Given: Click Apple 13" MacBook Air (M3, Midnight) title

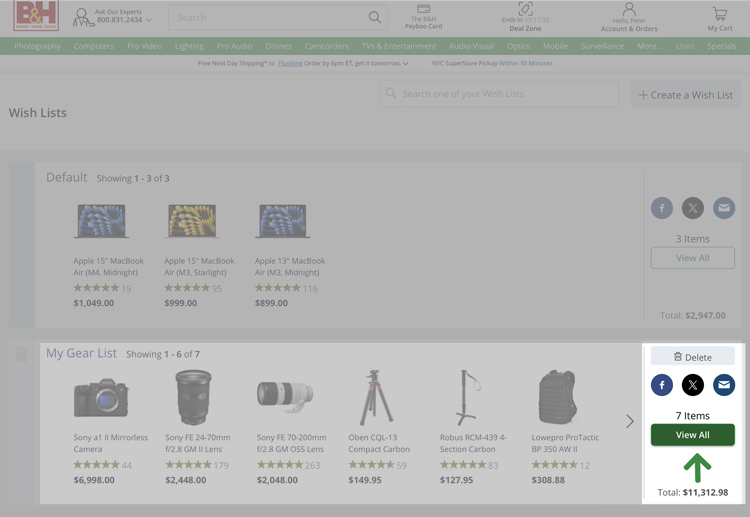Looking at the screenshot, I should click(290, 266).
